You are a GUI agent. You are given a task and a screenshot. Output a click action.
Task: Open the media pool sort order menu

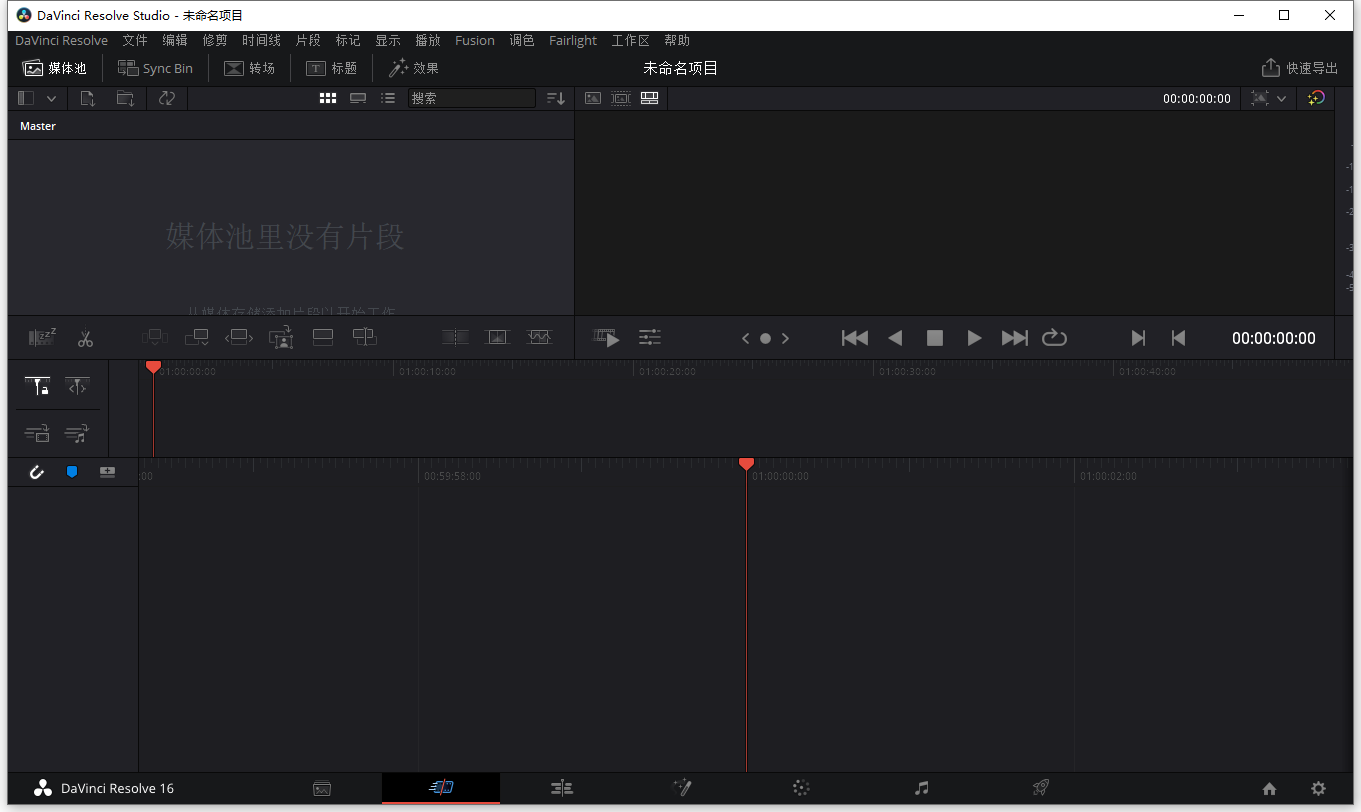tap(556, 98)
